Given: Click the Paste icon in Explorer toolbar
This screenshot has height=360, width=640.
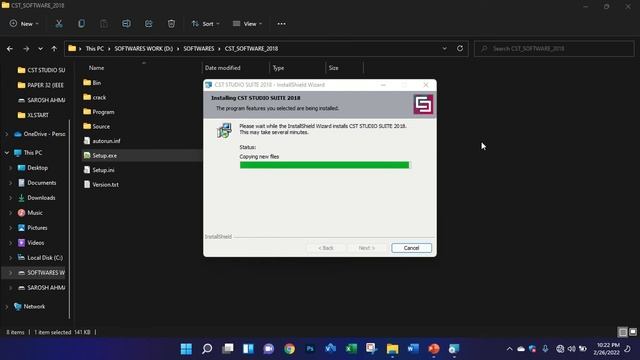Looking at the screenshot, I should (x=104, y=24).
